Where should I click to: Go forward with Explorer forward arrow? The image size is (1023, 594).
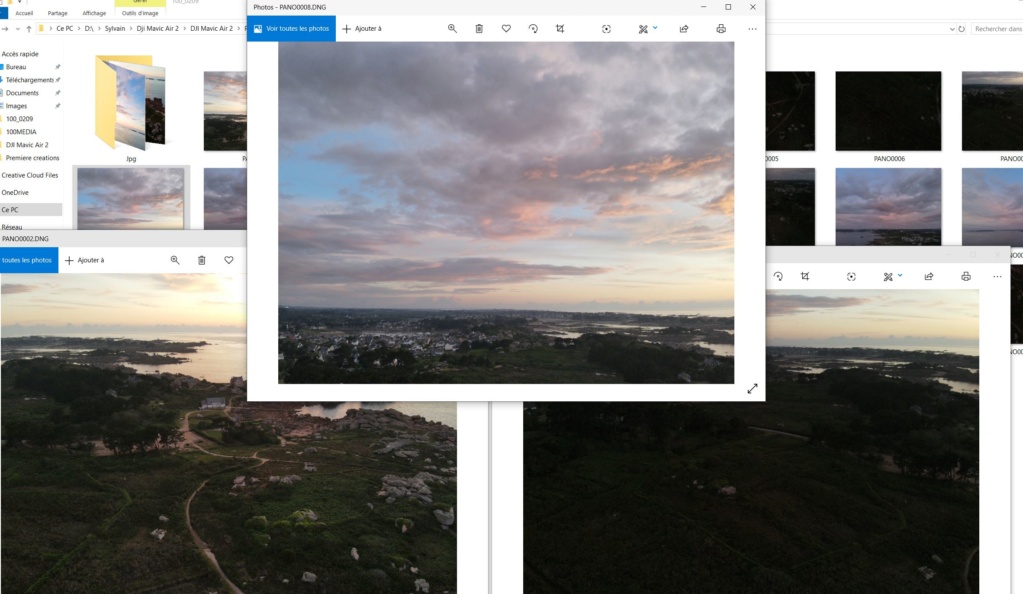pyautogui.click(x=5, y=29)
